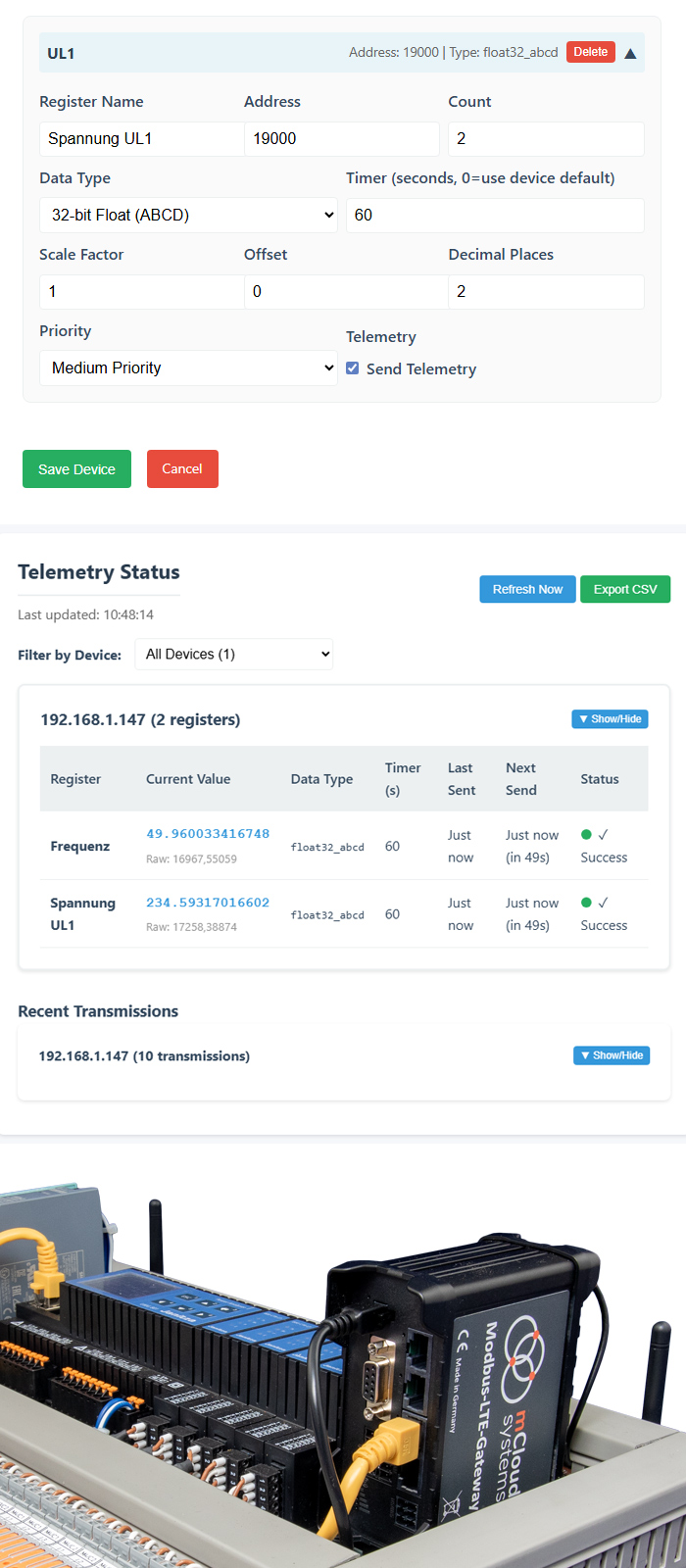Image resolution: width=686 pixels, height=1568 pixels.
Task: Toggle Show/Hide for 192.168.1.147 registers
Action: tap(610, 719)
